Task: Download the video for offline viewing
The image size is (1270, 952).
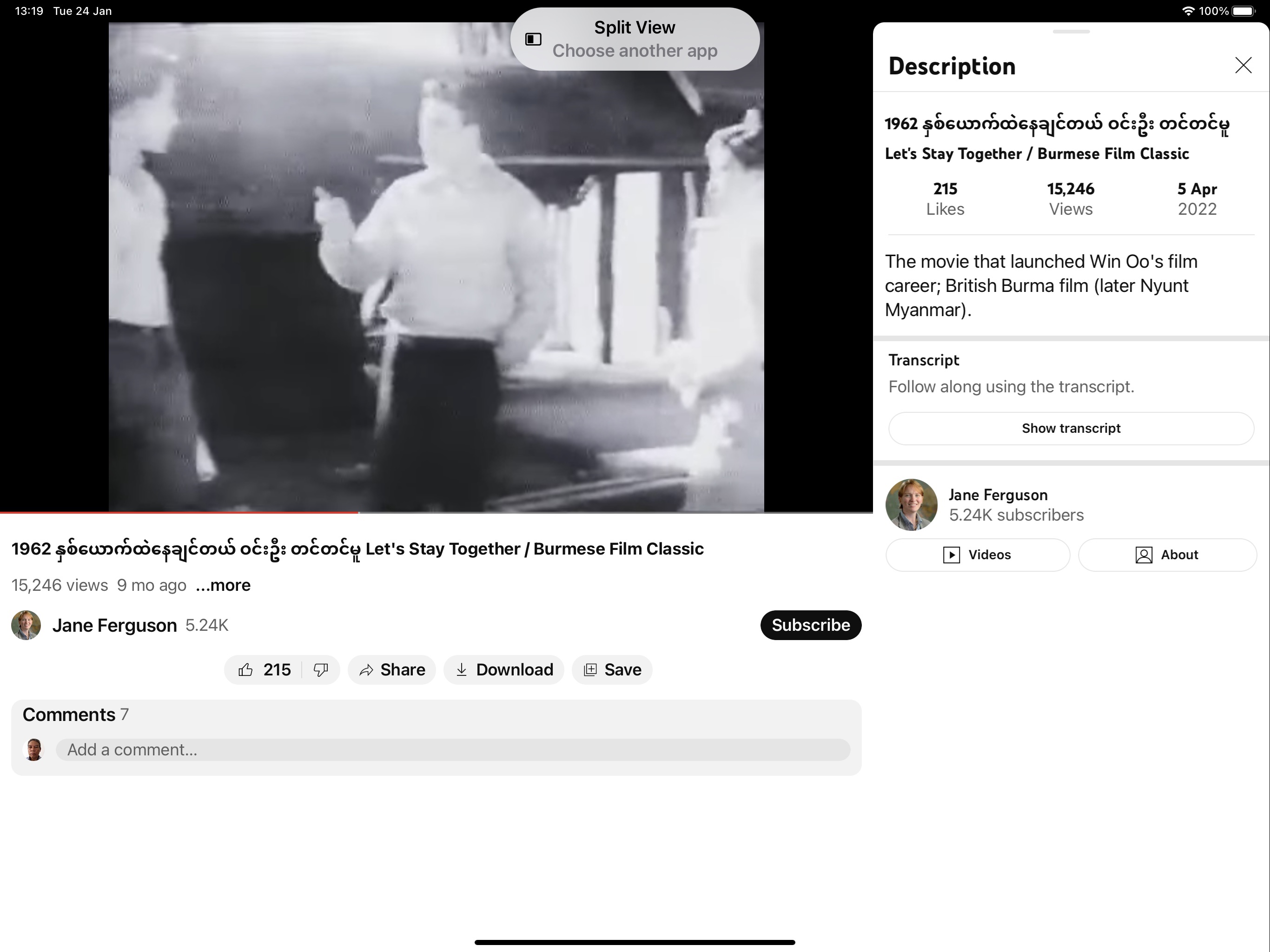Action: (503, 669)
